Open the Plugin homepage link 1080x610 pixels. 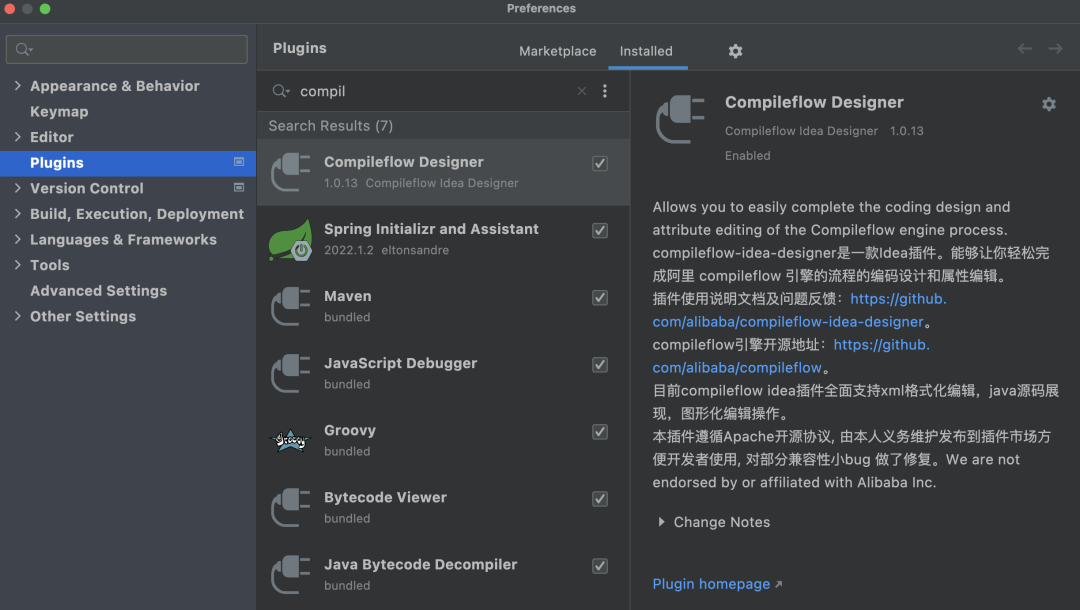click(x=711, y=584)
